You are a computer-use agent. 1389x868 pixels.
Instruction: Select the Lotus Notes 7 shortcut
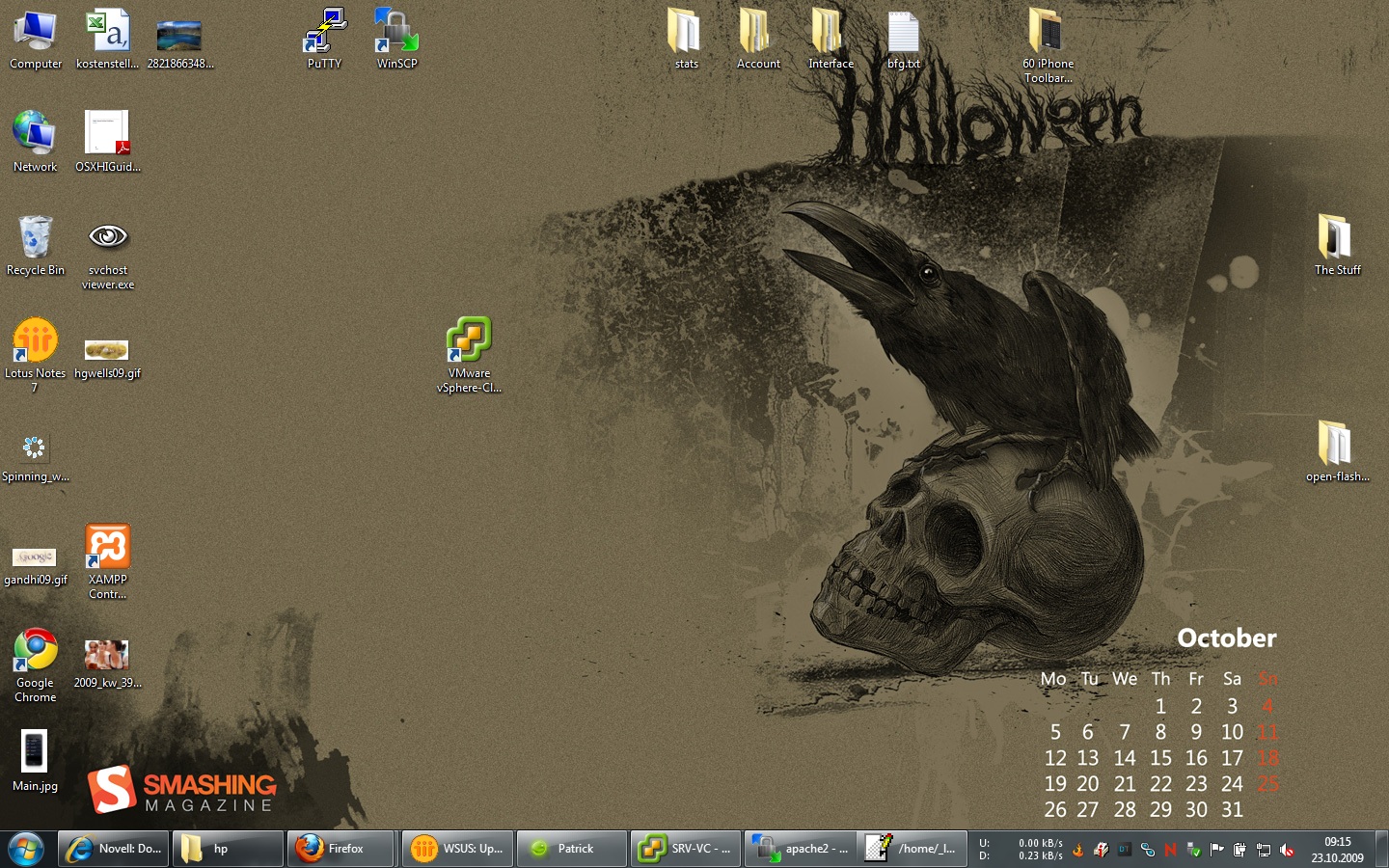pyautogui.click(x=35, y=341)
